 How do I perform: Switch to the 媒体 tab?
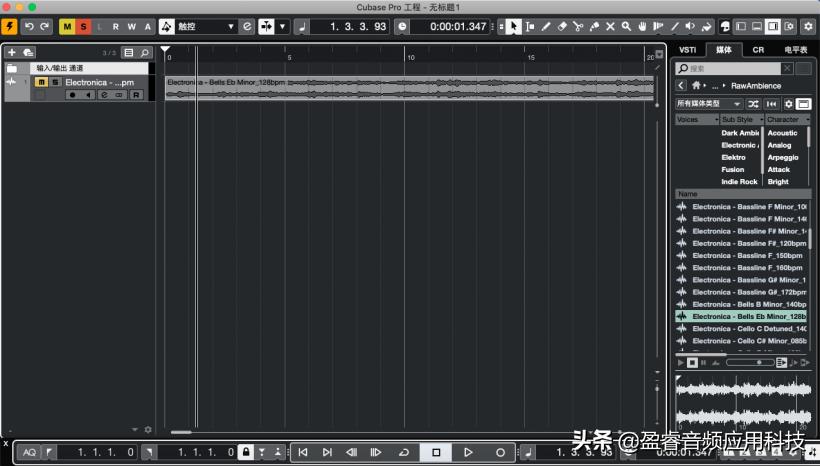pos(724,50)
